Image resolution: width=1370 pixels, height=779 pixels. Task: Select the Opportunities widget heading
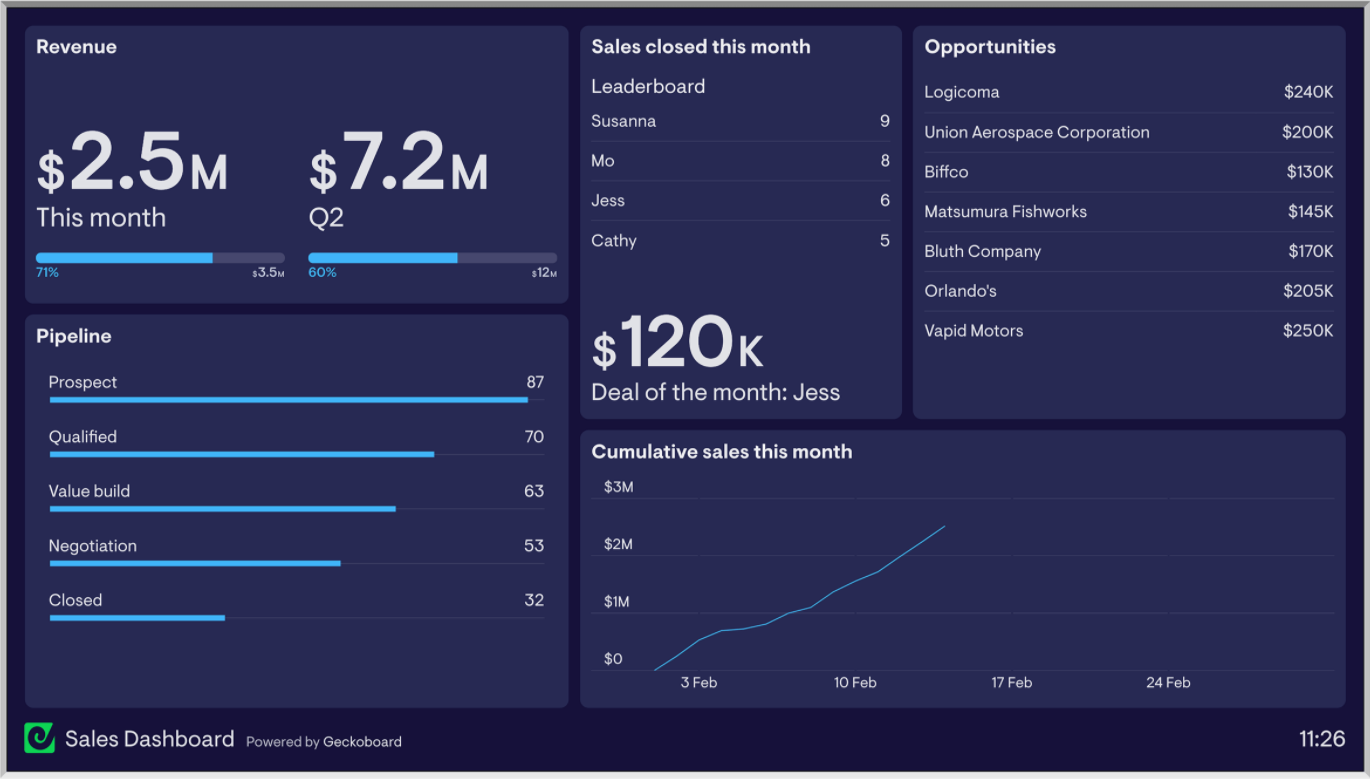pyautogui.click(x=990, y=47)
